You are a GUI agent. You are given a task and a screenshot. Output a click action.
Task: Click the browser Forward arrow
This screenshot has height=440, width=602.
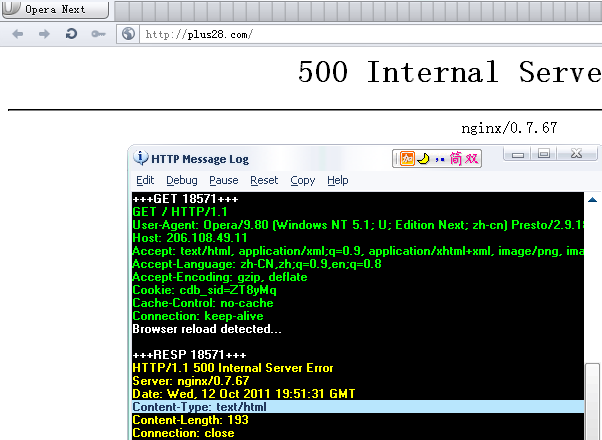pyautogui.click(x=44, y=34)
